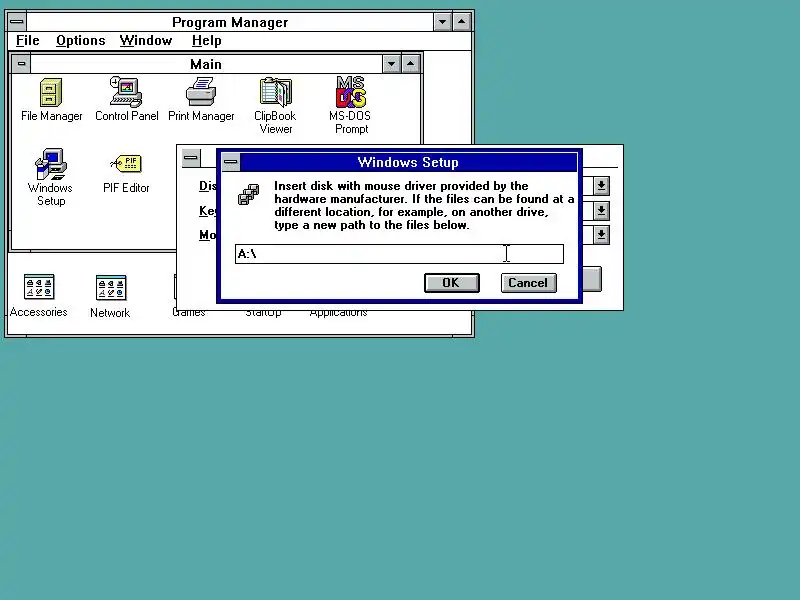The image size is (800, 600).
Task: Open the File menu
Action: [28, 40]
